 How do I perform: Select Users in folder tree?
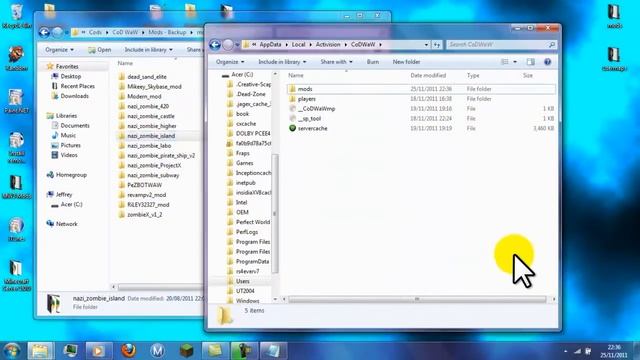242,281
